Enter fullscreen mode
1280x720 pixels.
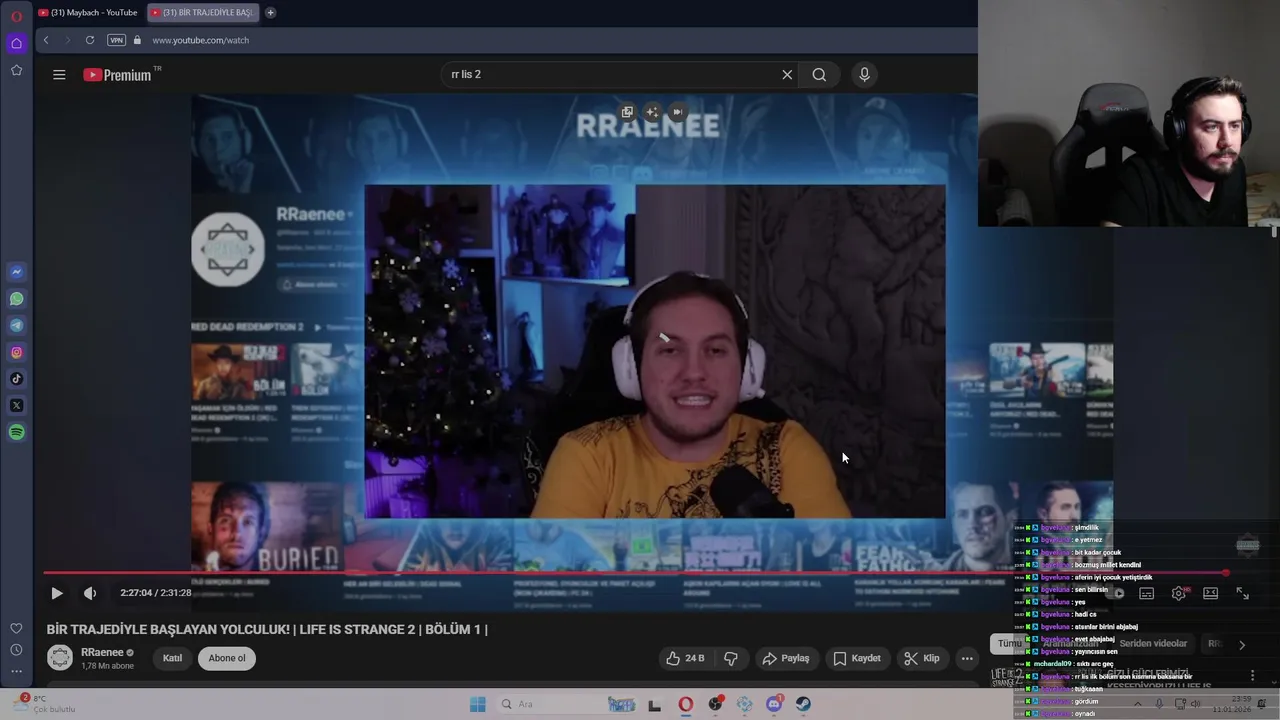tap(1242, 593)
